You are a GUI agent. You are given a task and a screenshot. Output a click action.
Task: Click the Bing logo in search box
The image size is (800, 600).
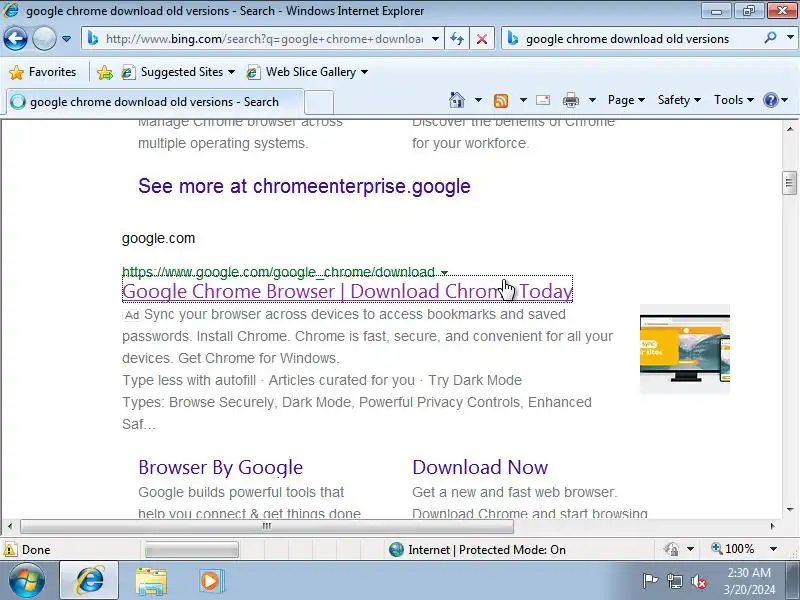(513, 39)
